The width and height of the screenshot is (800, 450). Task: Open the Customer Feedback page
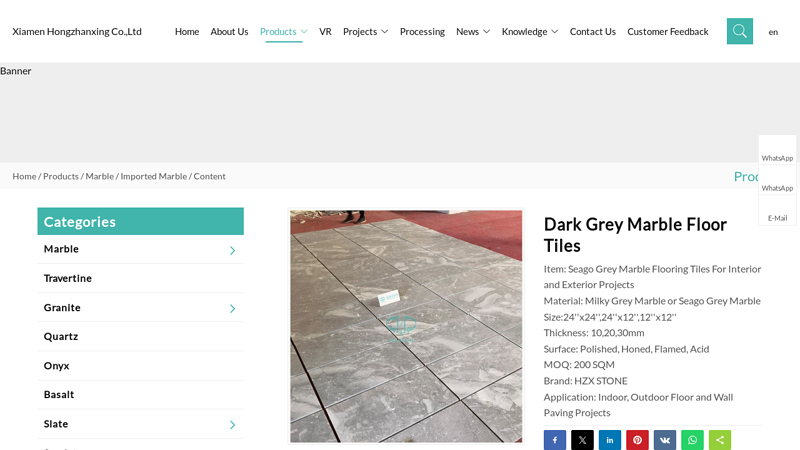tap(667, 32)
